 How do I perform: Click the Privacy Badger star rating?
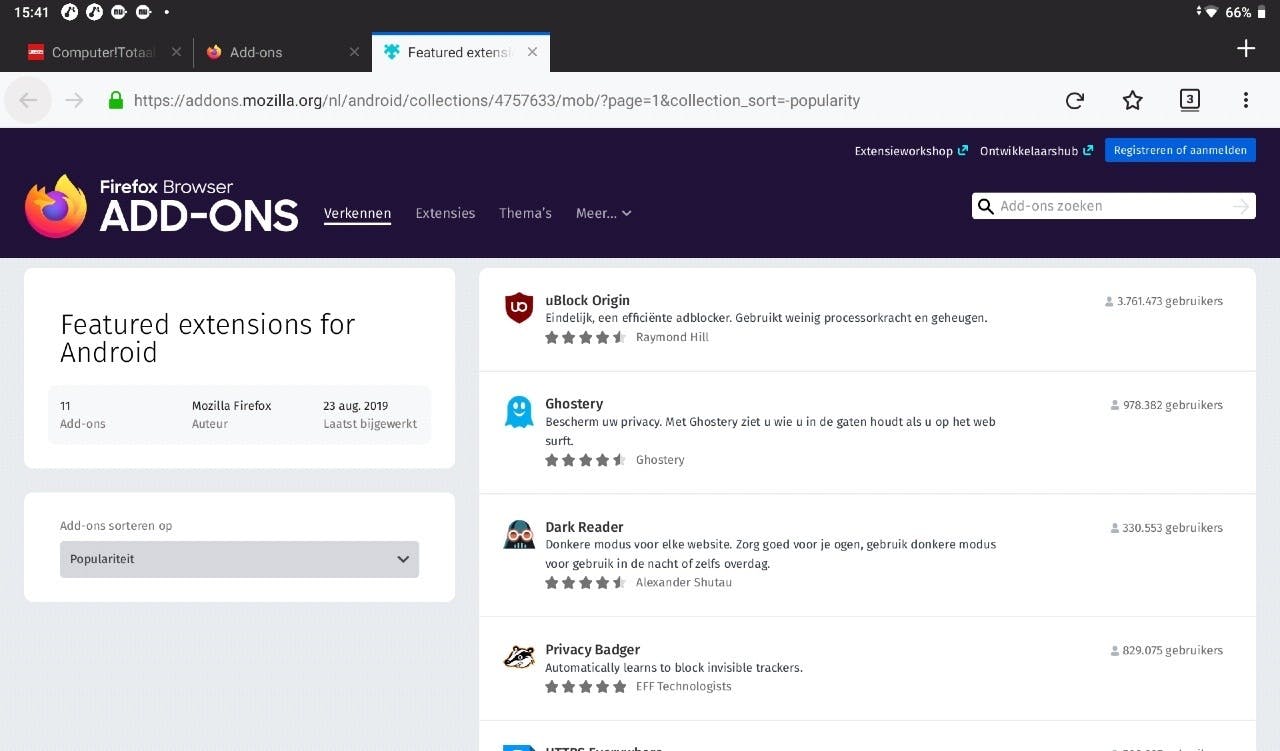click(x=585, y=687)
